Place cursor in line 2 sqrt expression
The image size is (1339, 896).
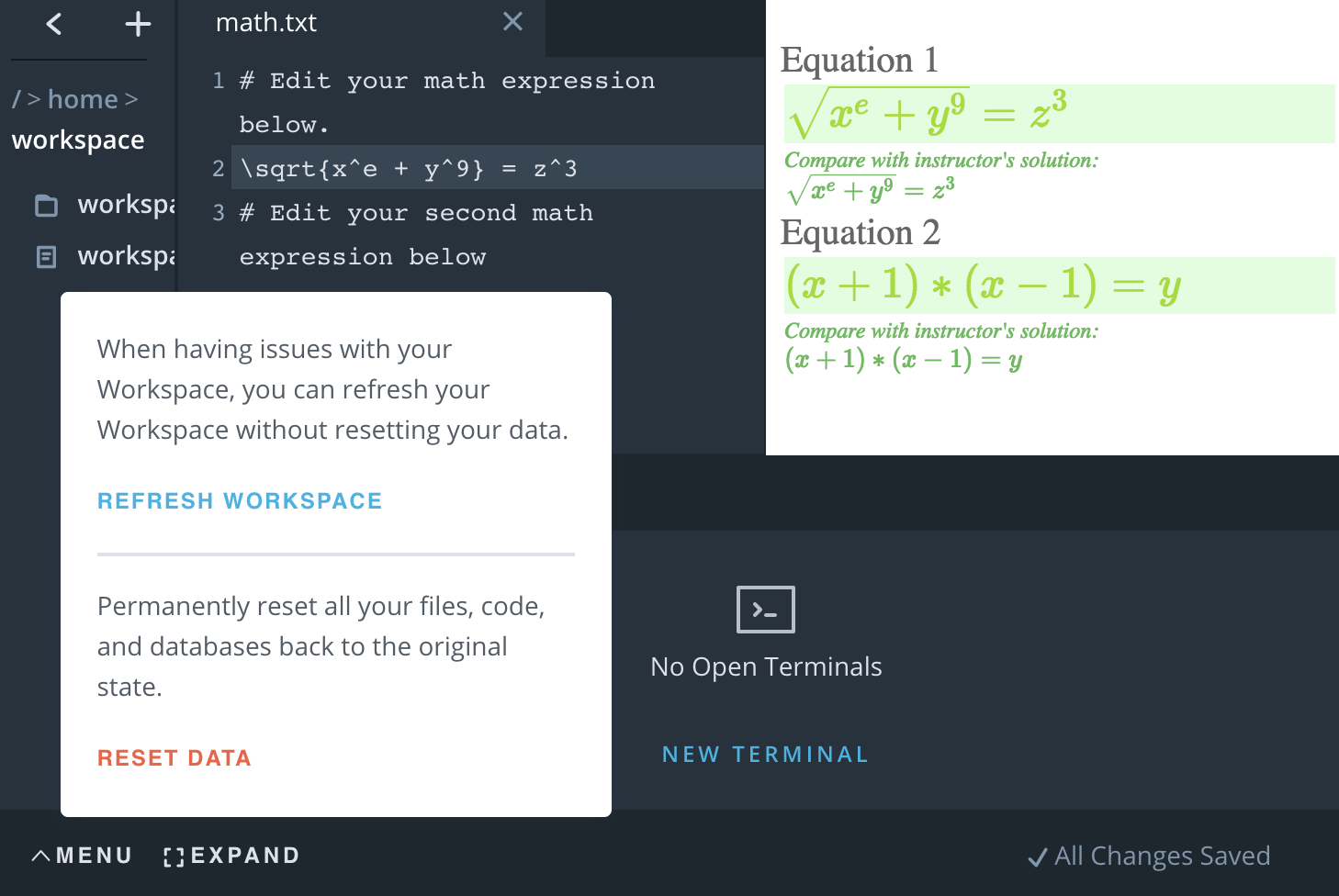409,169
